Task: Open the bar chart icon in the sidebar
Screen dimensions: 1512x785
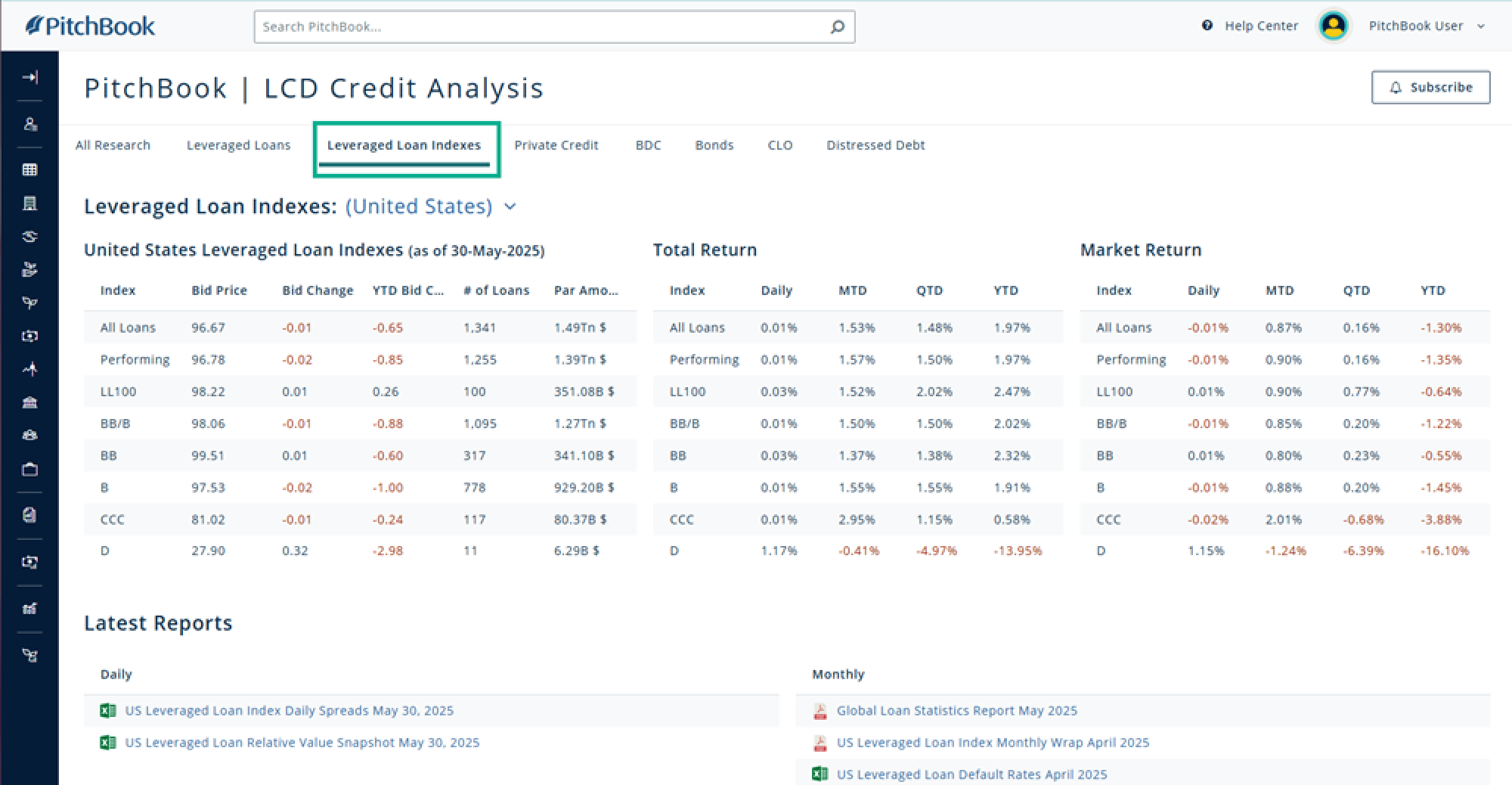Action: pos(30,608)
